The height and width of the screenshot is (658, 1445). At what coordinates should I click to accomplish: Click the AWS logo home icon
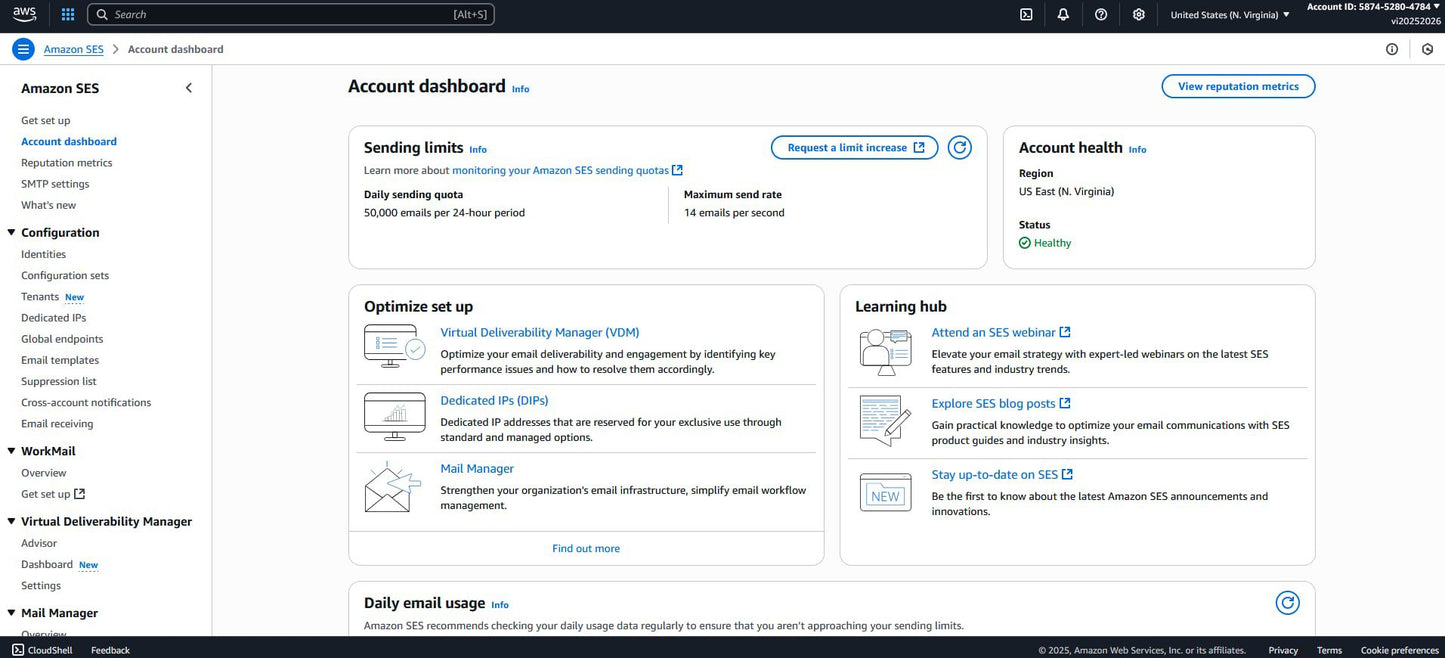pyautogui.click(x=25, y=14)
